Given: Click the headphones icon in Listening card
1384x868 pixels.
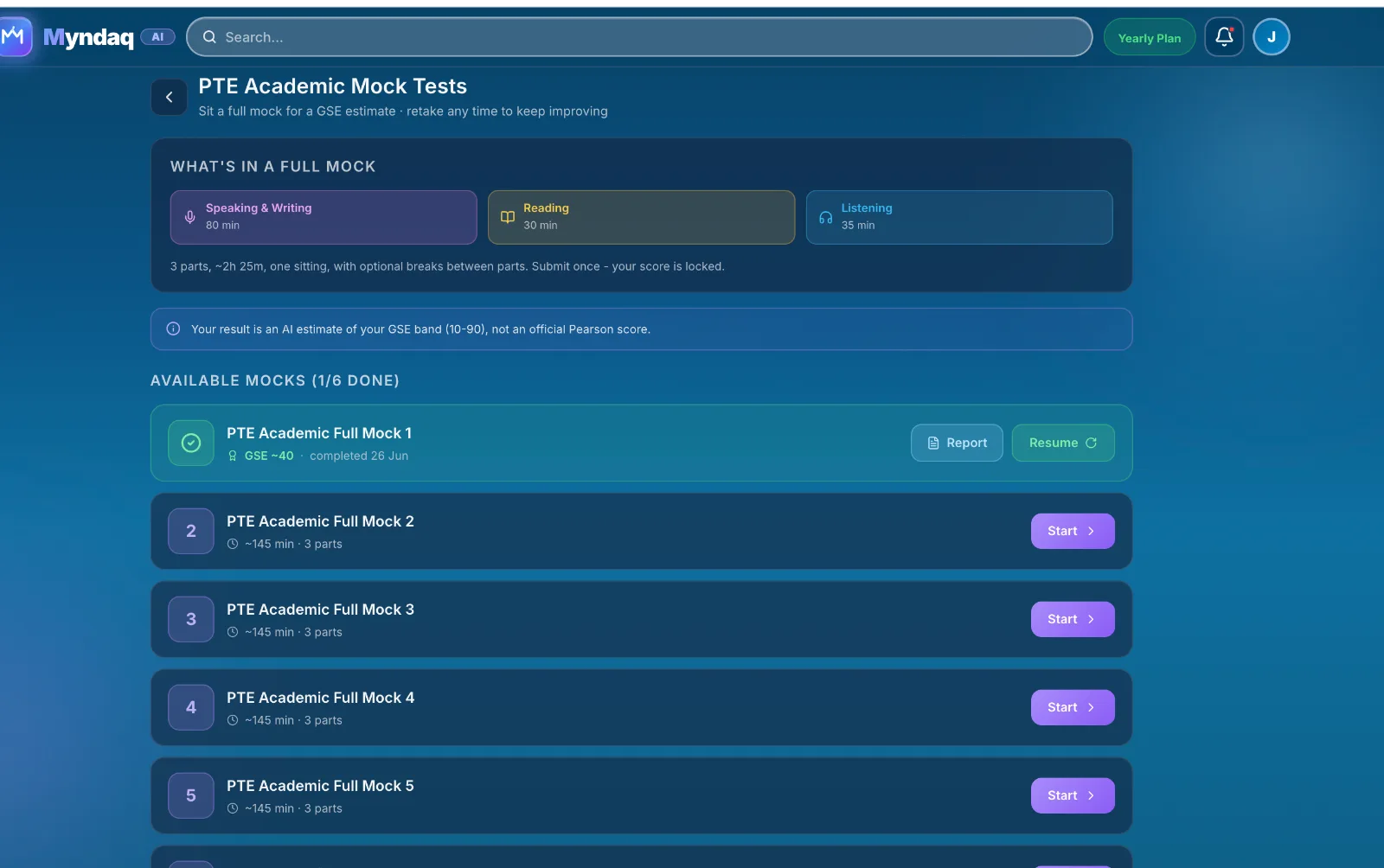Looking at the screenshot, I should [825, 217].
